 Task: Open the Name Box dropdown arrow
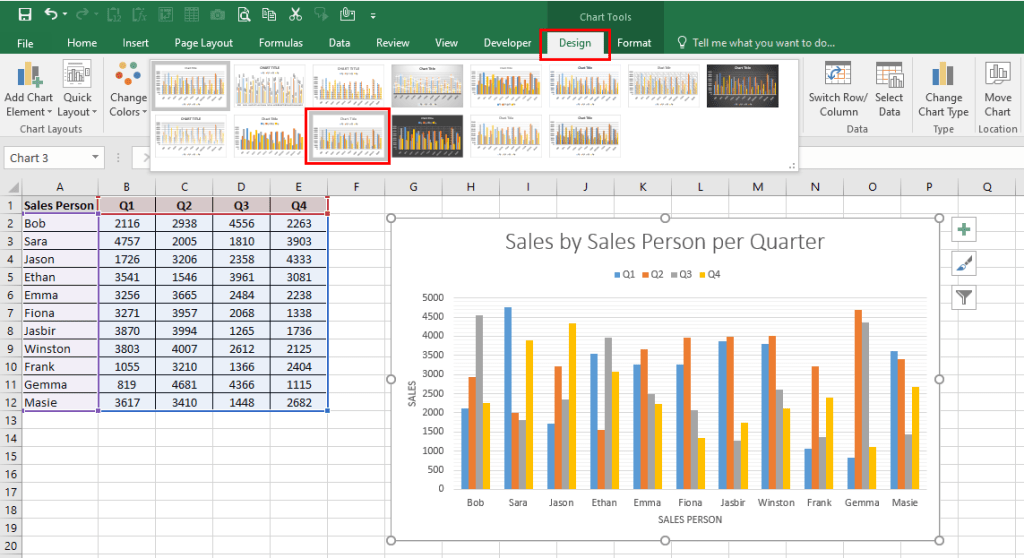(95, 157)
